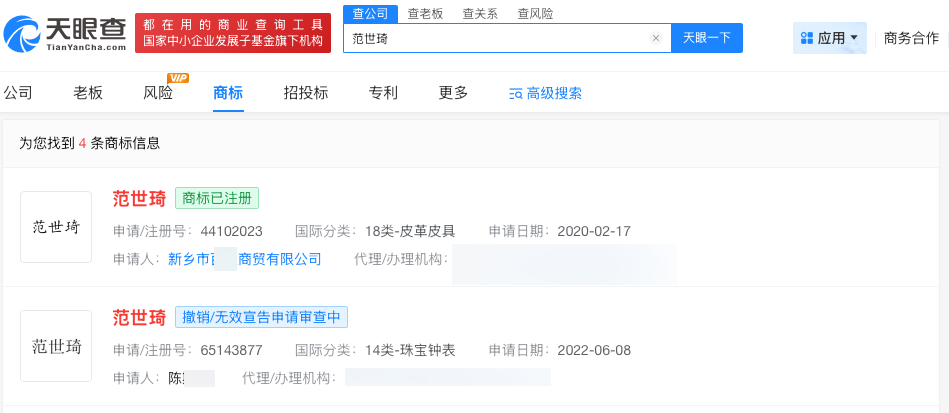Switch to the 老板 results tab
The image size is (949, 413).
pyautogui.click(x=88, y=93)
